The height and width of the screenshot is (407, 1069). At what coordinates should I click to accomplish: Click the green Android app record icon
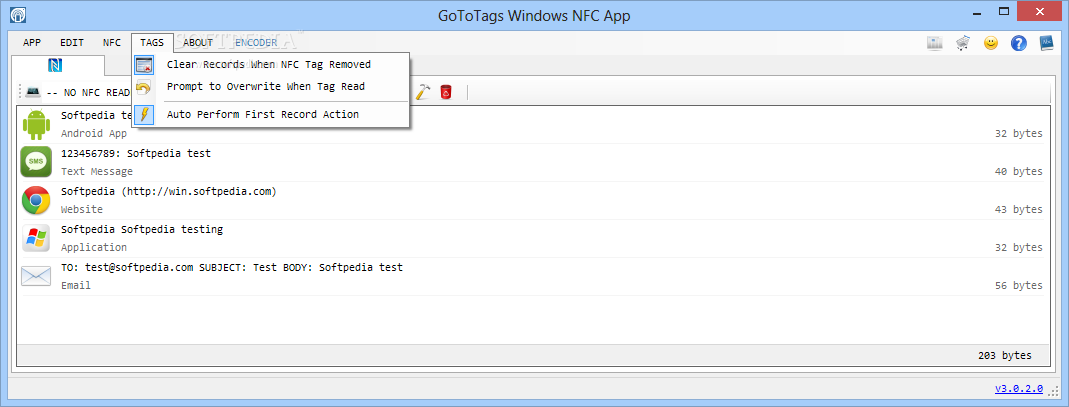click(x=35, y=124)
